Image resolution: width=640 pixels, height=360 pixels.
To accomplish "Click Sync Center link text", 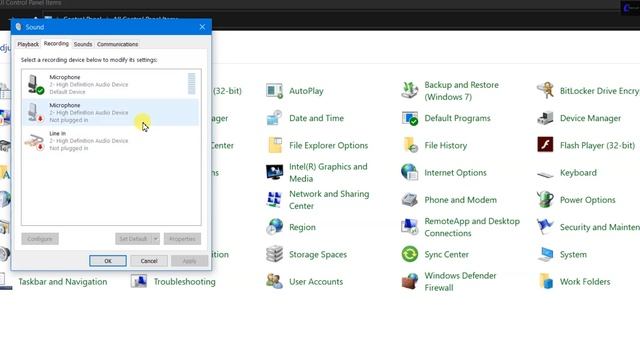I will pyautogui.click(x=447, y=254).
